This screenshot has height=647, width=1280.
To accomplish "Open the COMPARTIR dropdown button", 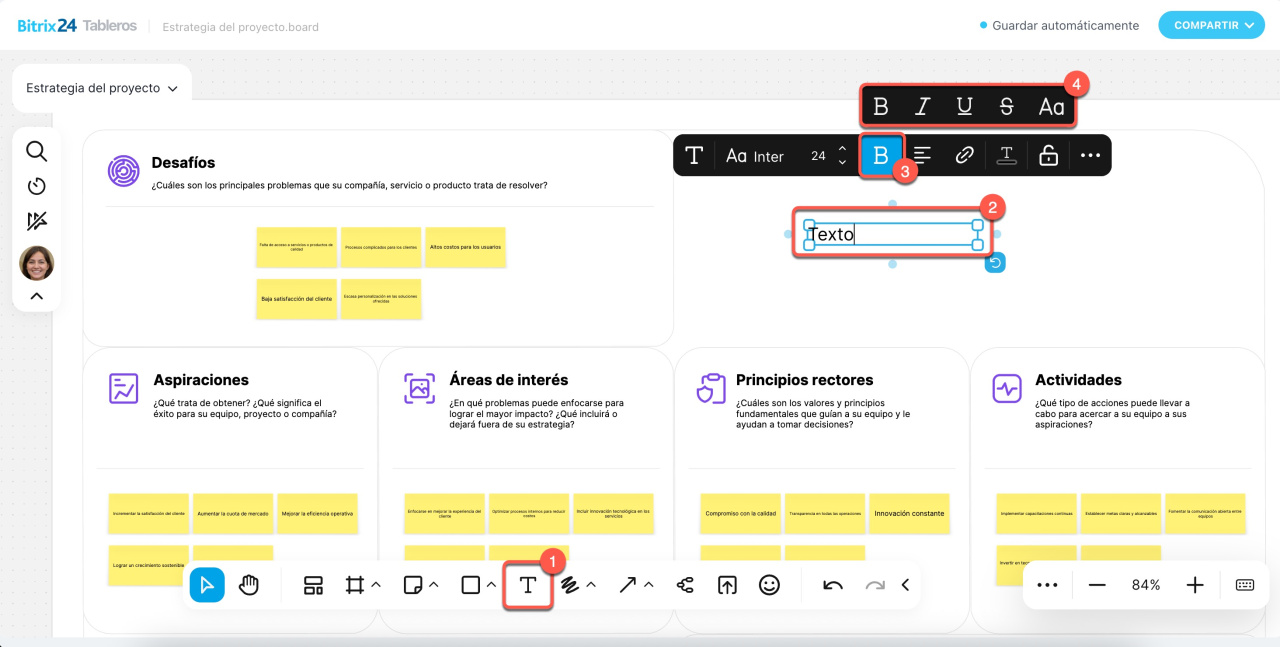I will (x=1211, y=25).
